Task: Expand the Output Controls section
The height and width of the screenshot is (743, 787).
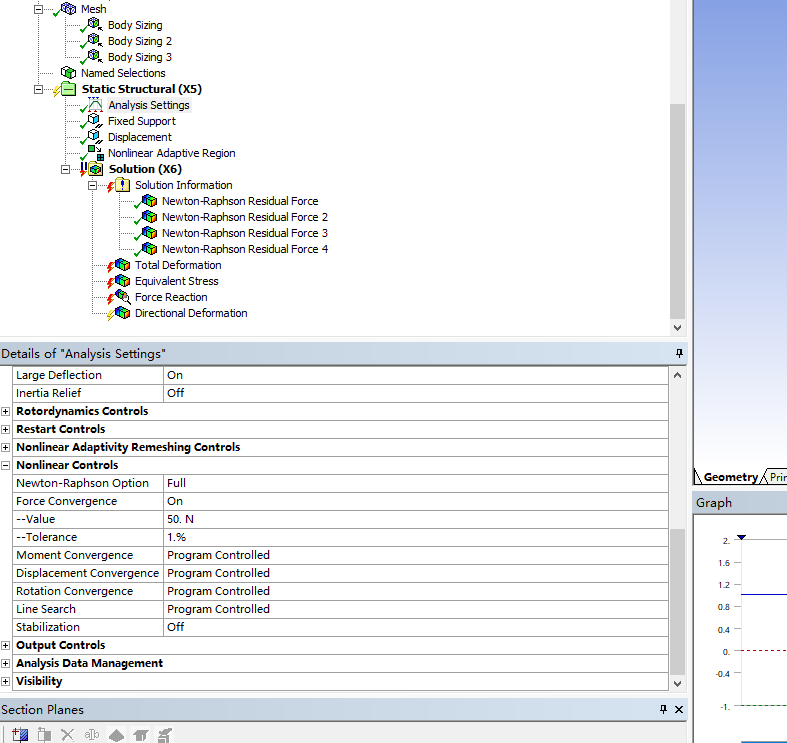Action: pyautogui.click(x=6, y=645)
